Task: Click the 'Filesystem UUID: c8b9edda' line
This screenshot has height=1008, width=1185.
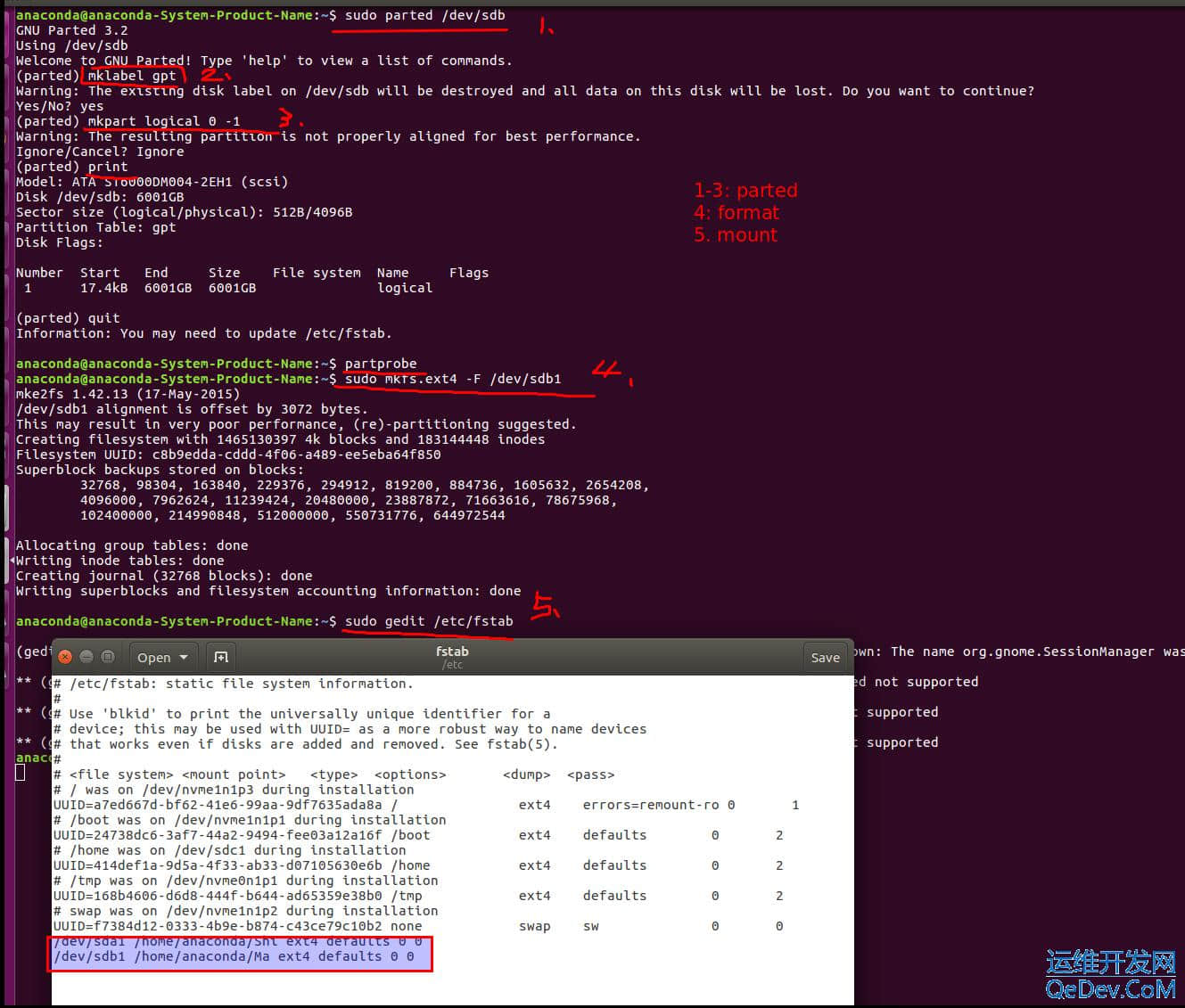Action: tap(228, 455)
